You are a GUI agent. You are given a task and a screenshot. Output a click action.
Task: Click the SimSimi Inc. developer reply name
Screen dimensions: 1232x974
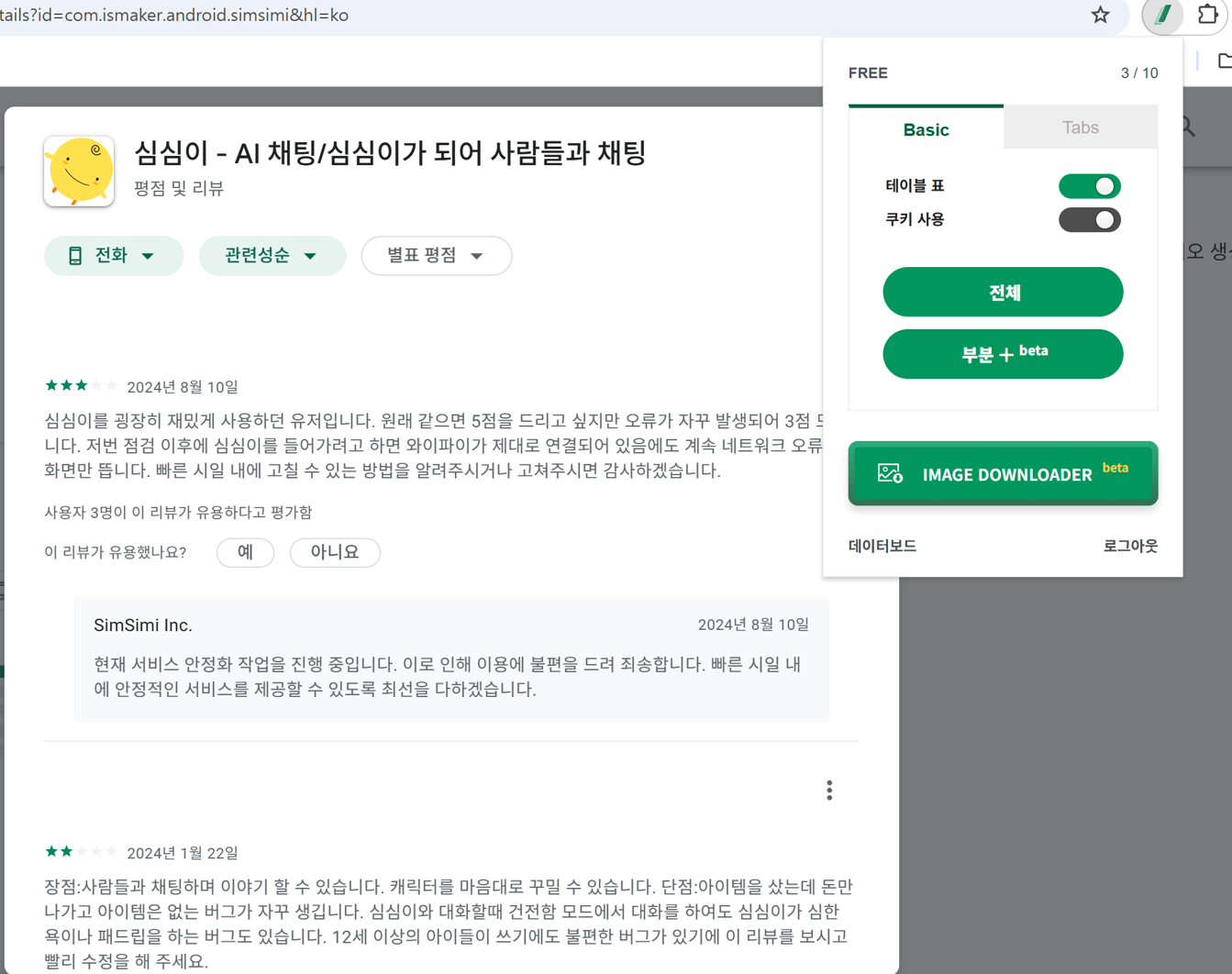(143, 625)
